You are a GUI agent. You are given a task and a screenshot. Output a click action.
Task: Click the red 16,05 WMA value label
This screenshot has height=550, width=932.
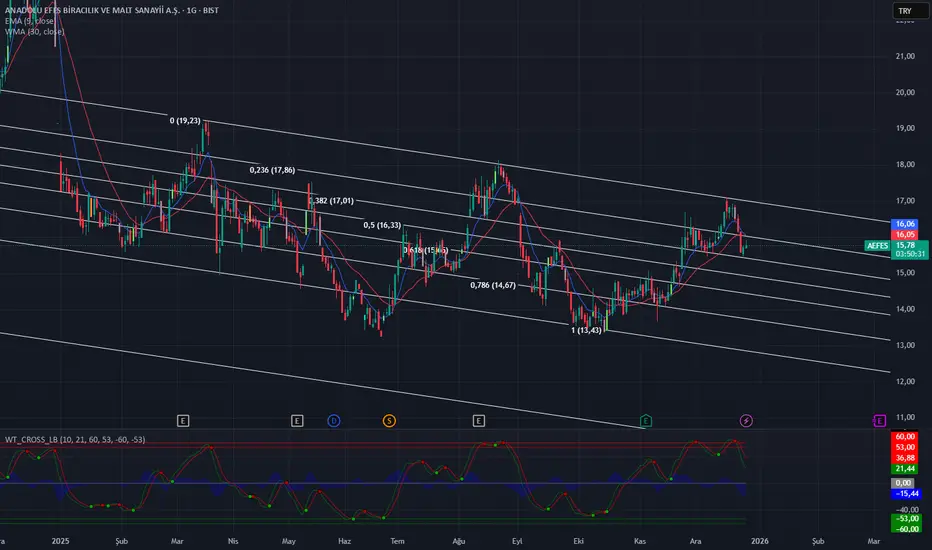(x=905, y=234)
